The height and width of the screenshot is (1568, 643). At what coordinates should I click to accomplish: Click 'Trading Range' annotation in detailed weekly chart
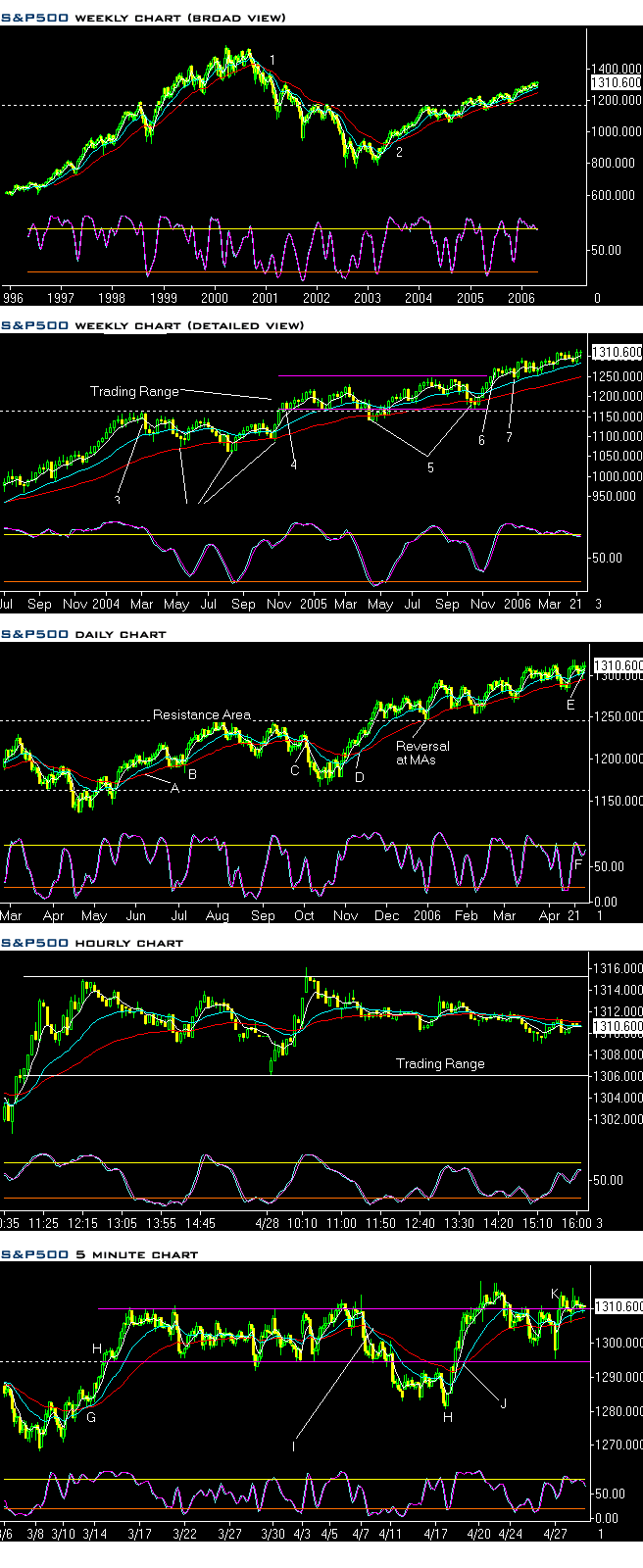point(134,391)
